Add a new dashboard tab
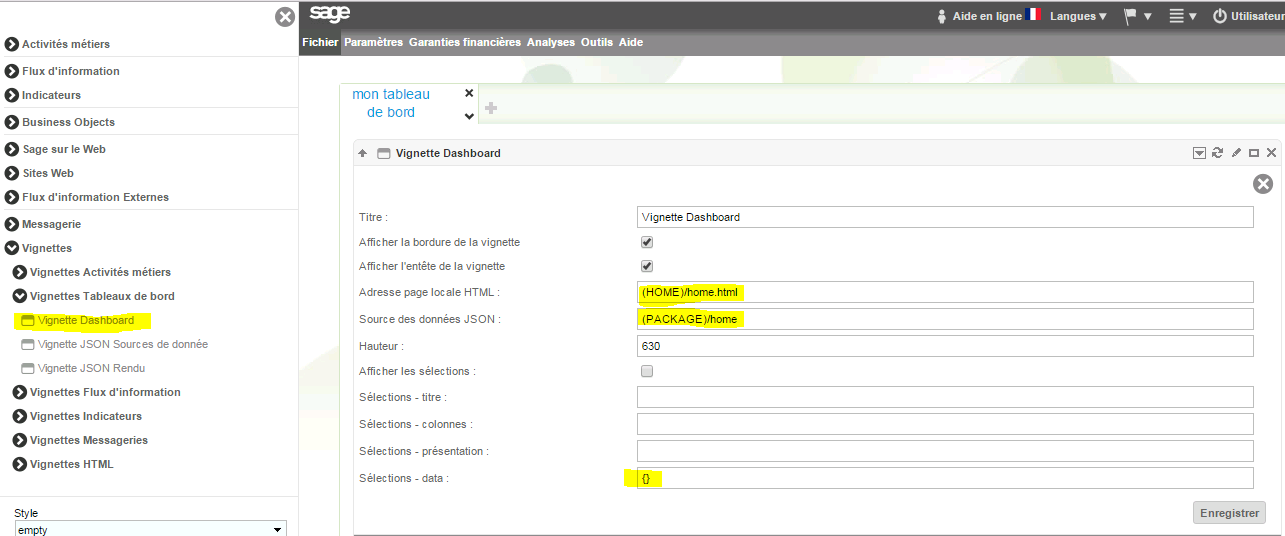Image resolution: width=1285 pixels, height=536 pixels. point(491,108)
